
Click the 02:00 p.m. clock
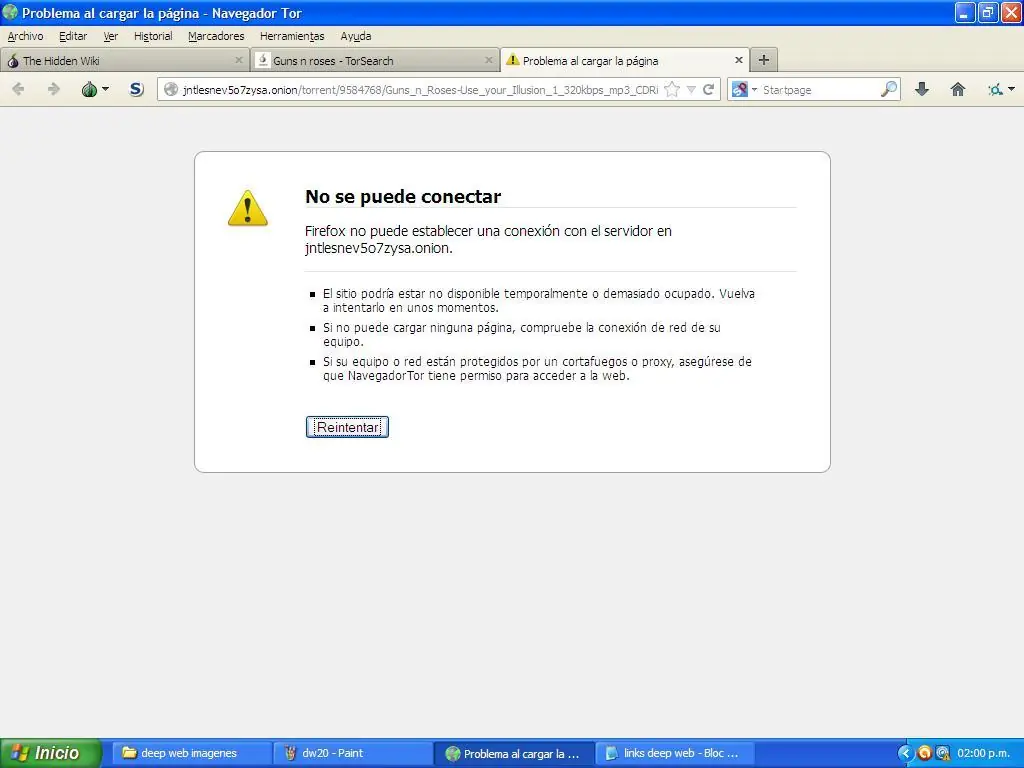point(983,753)
